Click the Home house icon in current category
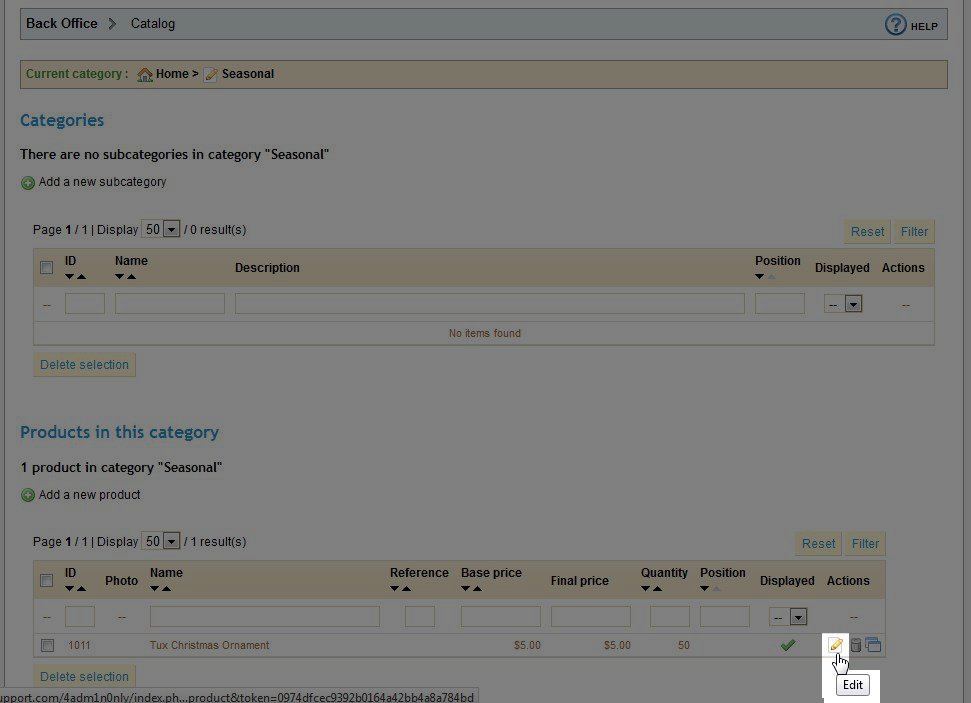This screenshot has height=703, width=971. (145, 74)
